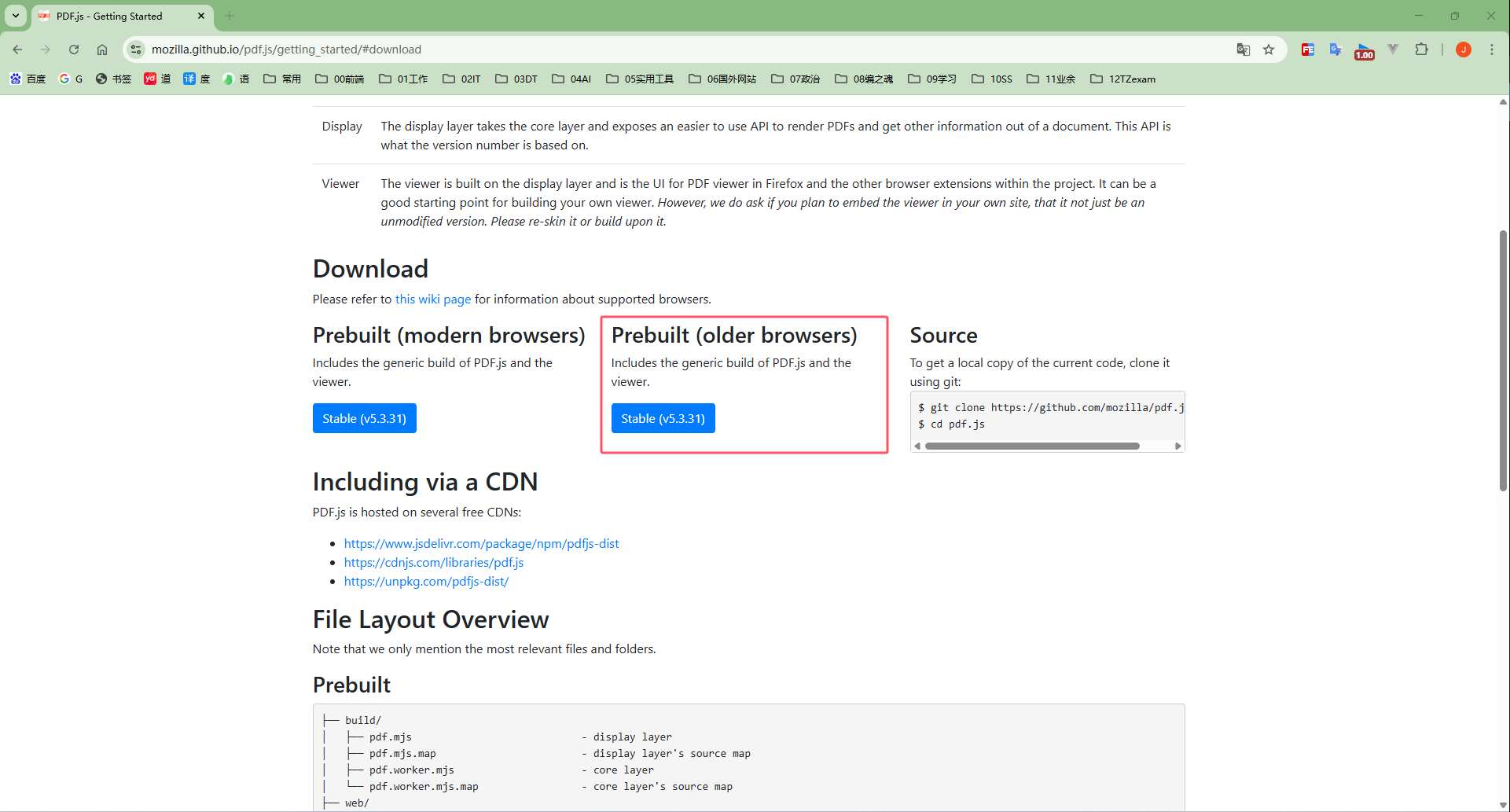Image resolution: width=1510 pixels, height=812 pixels.
Task: Download Stable v5.3.31 for older browsers
Action: 663,418
